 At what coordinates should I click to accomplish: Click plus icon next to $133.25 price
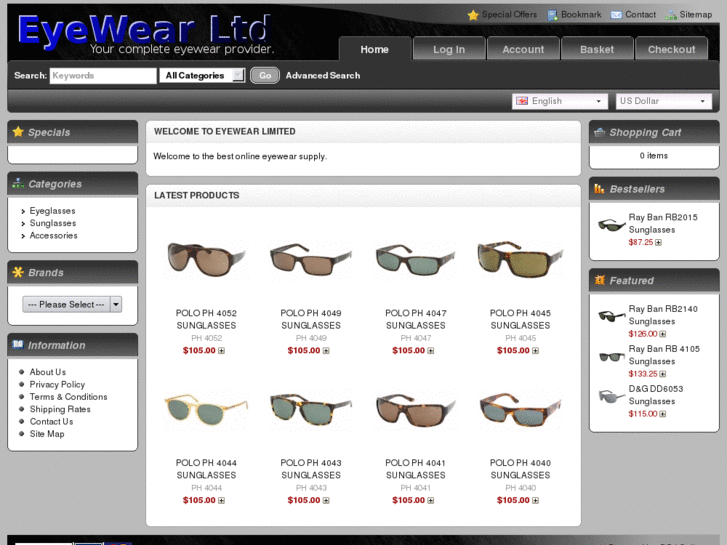[x=663, y=374]
